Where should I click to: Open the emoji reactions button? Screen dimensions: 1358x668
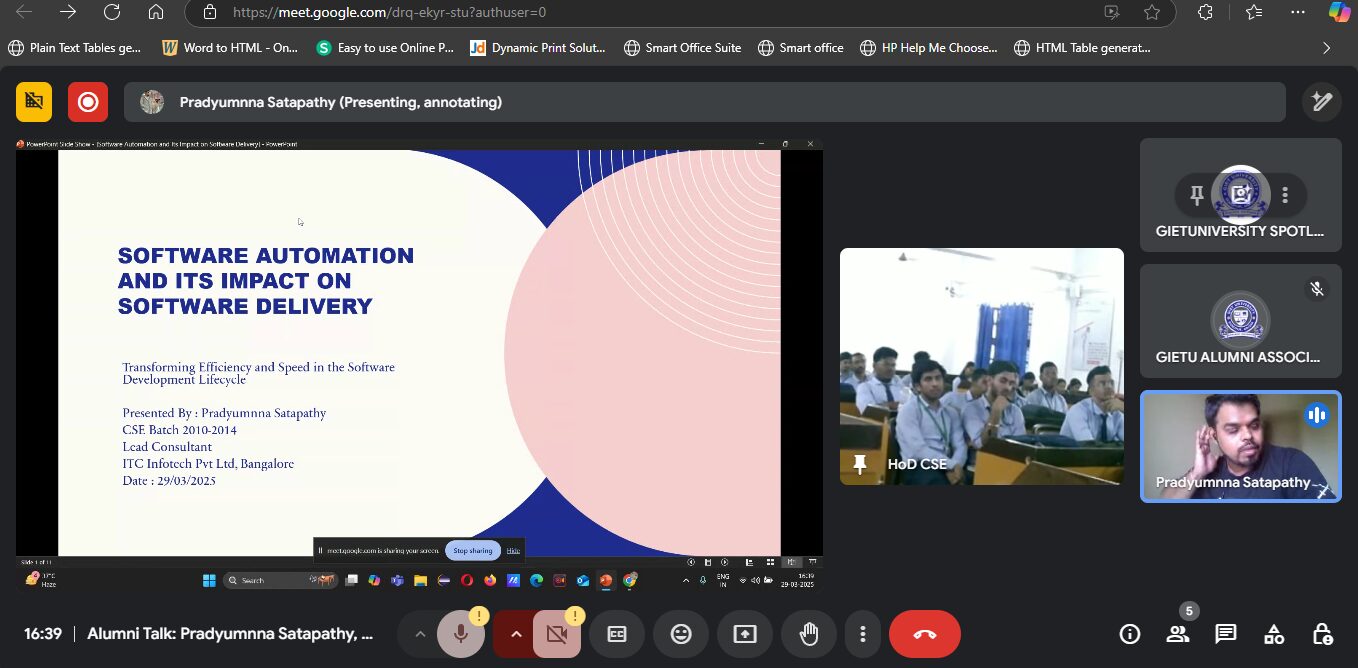click(681, 634)
